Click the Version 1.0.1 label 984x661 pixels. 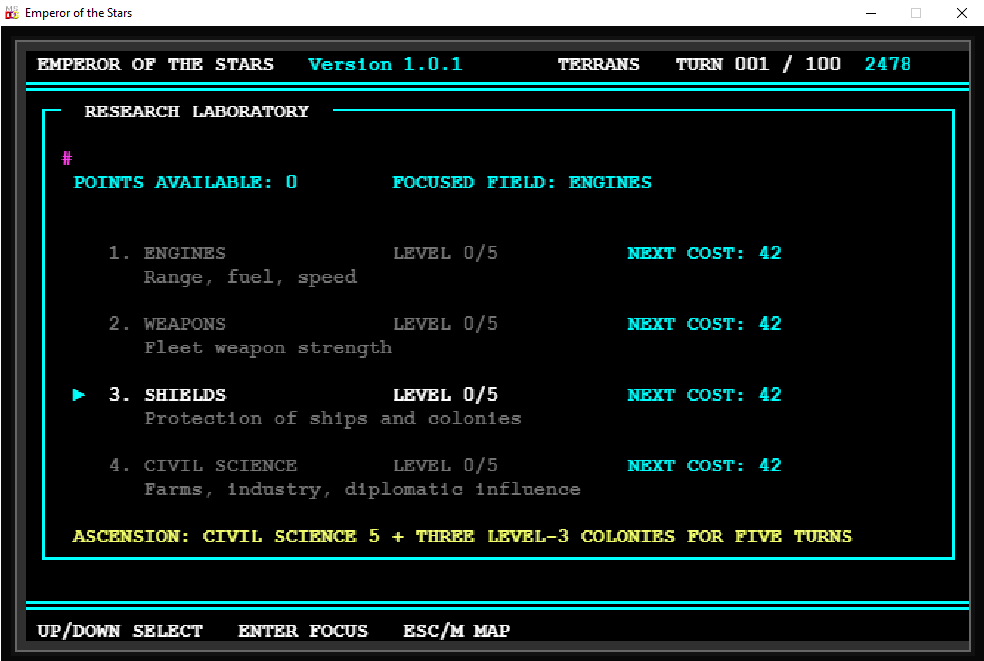click(x=385, y=65)
